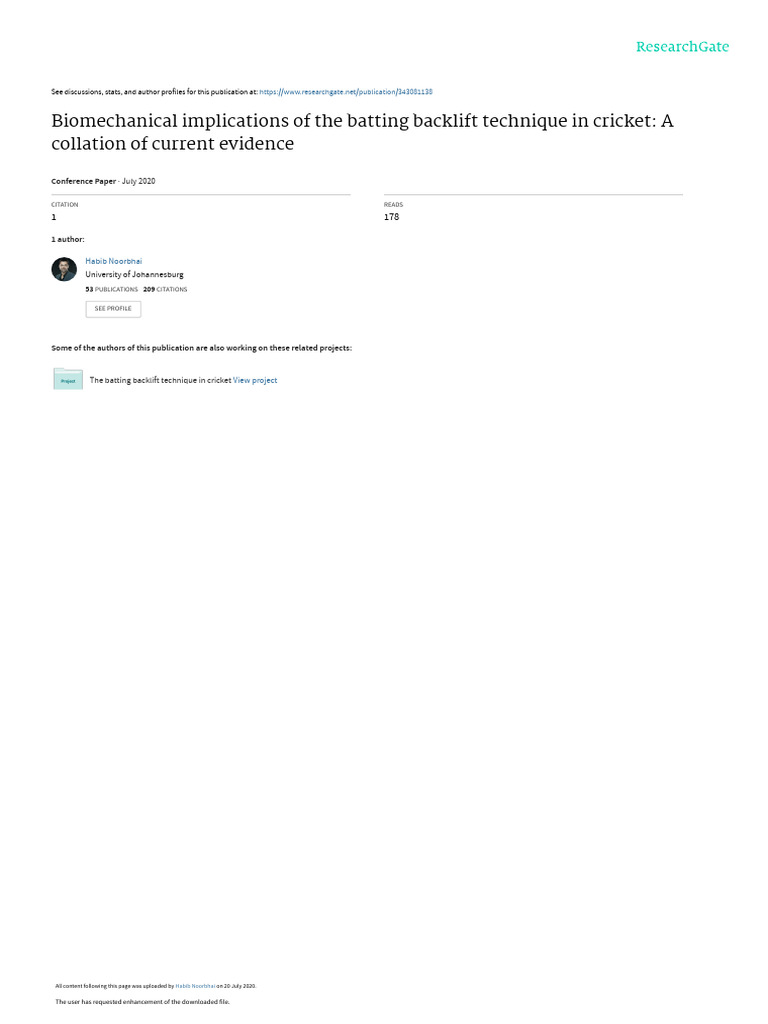Image resolution: width=768 pixels, height=1024 pixels.
Task: Follow the View project link
Action: pos(255,380)
